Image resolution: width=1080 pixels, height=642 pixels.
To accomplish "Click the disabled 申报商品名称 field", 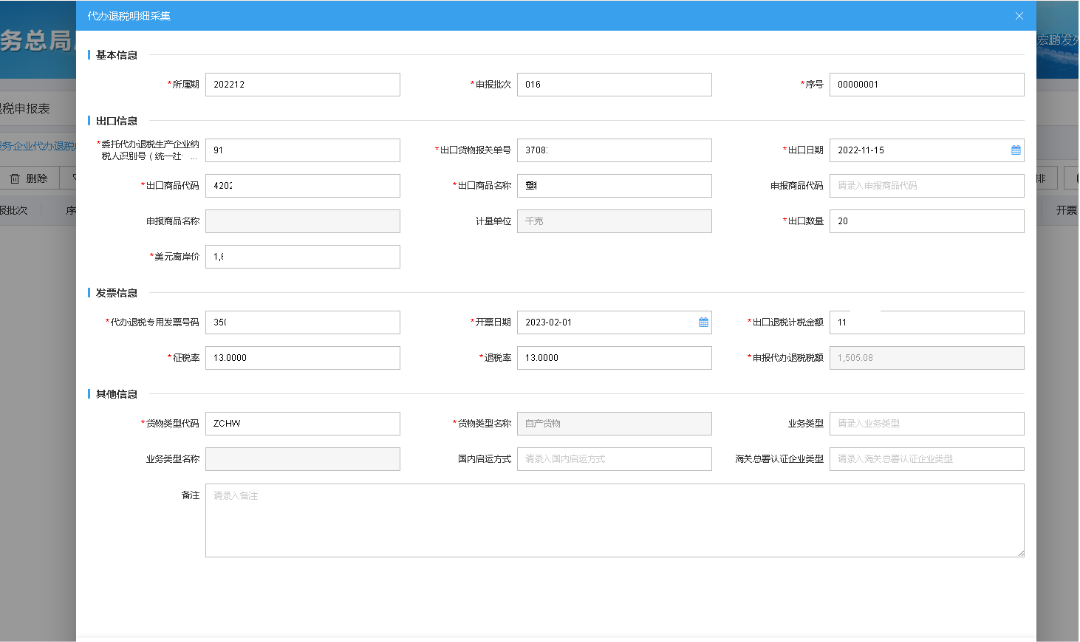I will coord(302,221).
